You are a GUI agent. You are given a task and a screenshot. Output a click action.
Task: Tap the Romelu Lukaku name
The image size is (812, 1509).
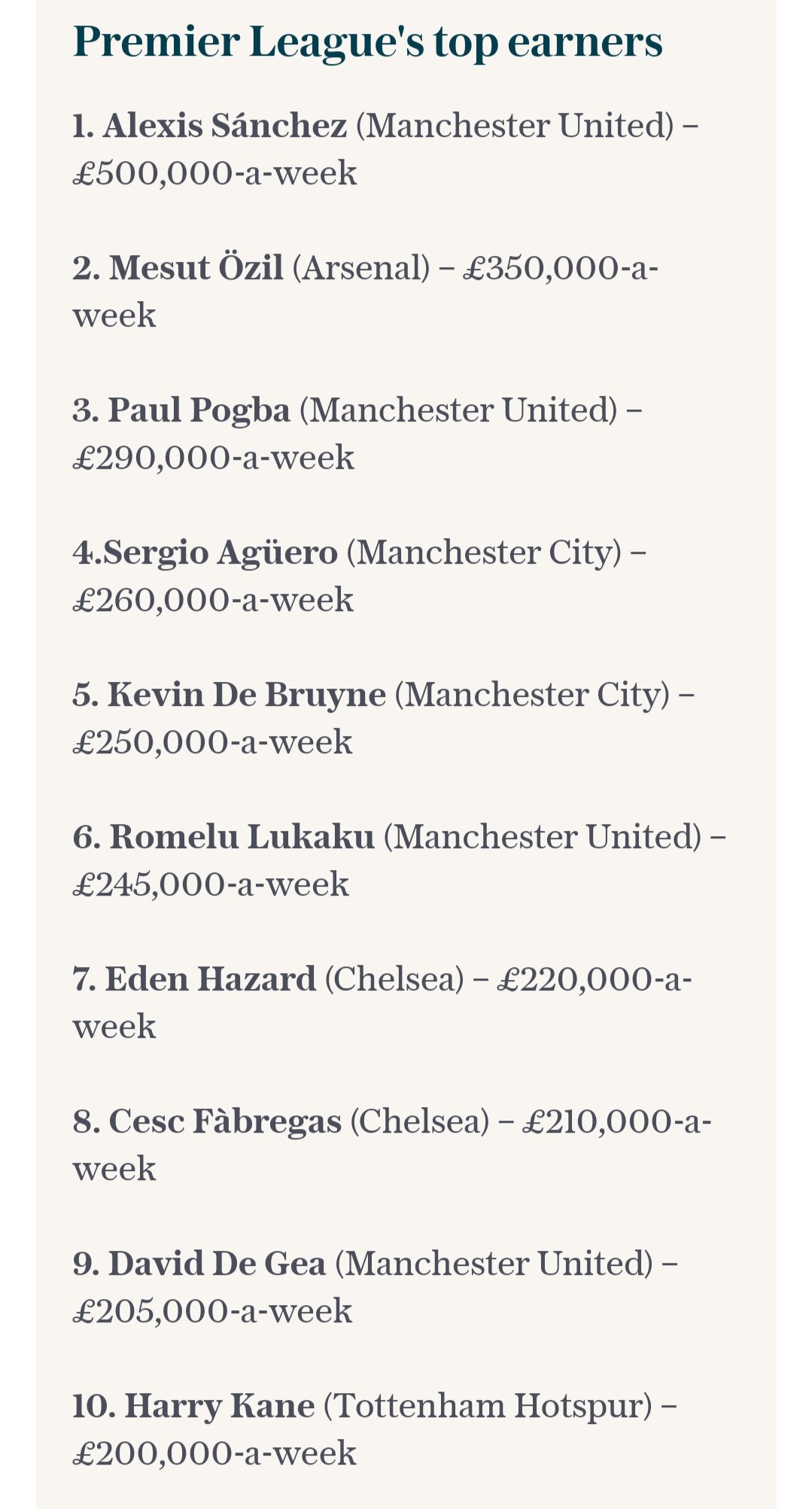click(242, 837)
